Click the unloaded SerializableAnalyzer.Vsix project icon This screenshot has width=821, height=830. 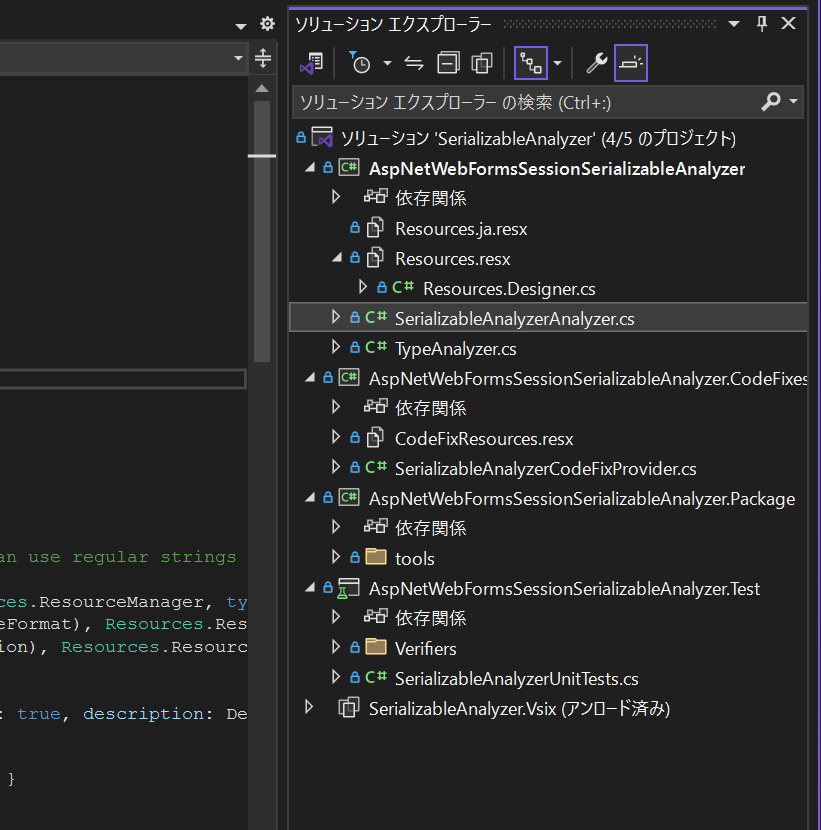tap(349, 708)
